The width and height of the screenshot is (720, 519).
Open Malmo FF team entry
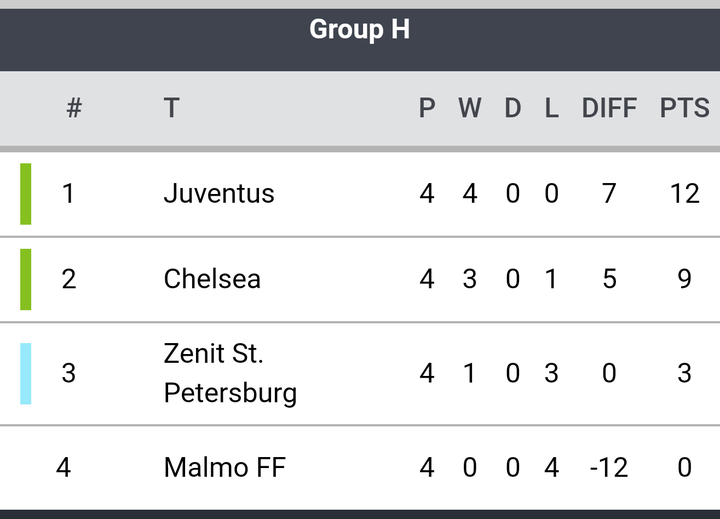pyautogui.click(x=225, y=468)
